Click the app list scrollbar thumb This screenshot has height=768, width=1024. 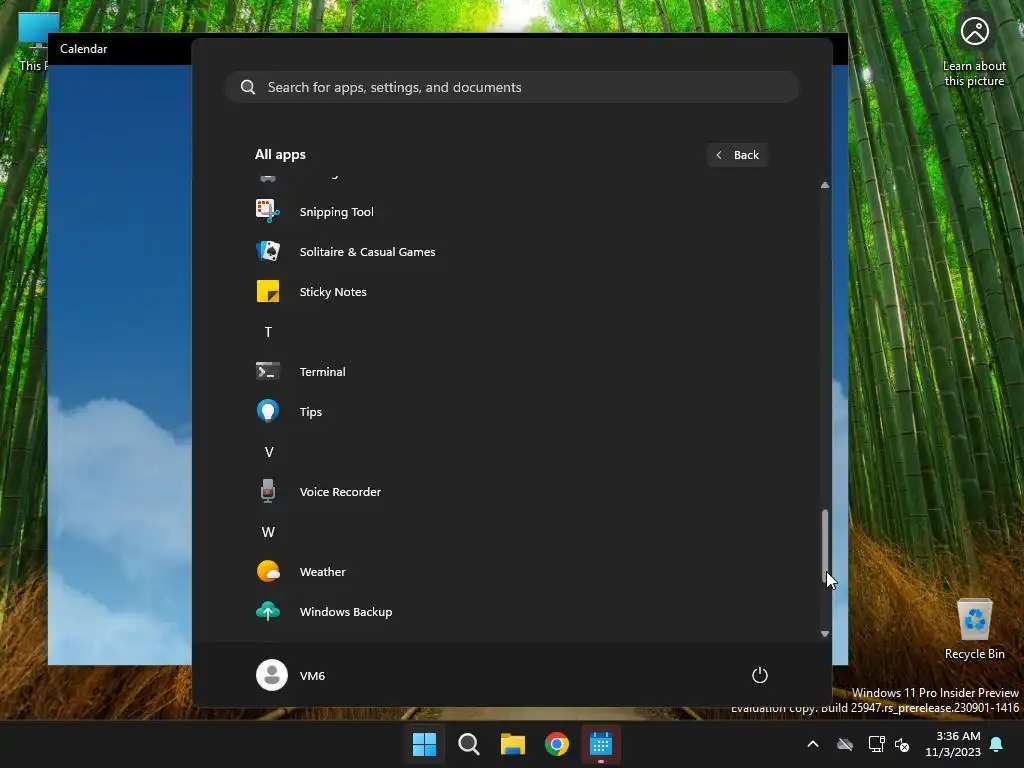(825, 545)
